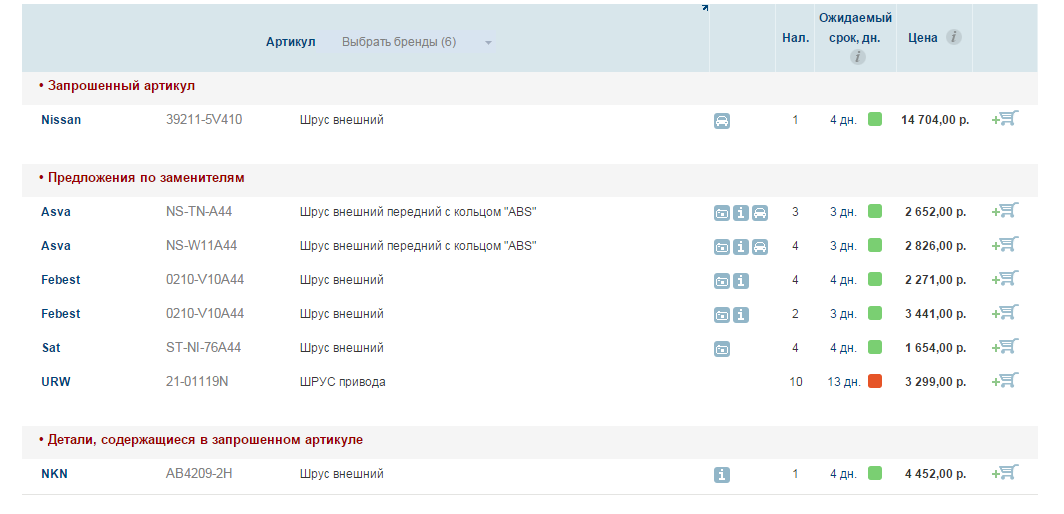Viewport: 1064px width, 514px height.
Task: Sort by Артикул column header
Action: pyautogui.click(x=290, y=42)
